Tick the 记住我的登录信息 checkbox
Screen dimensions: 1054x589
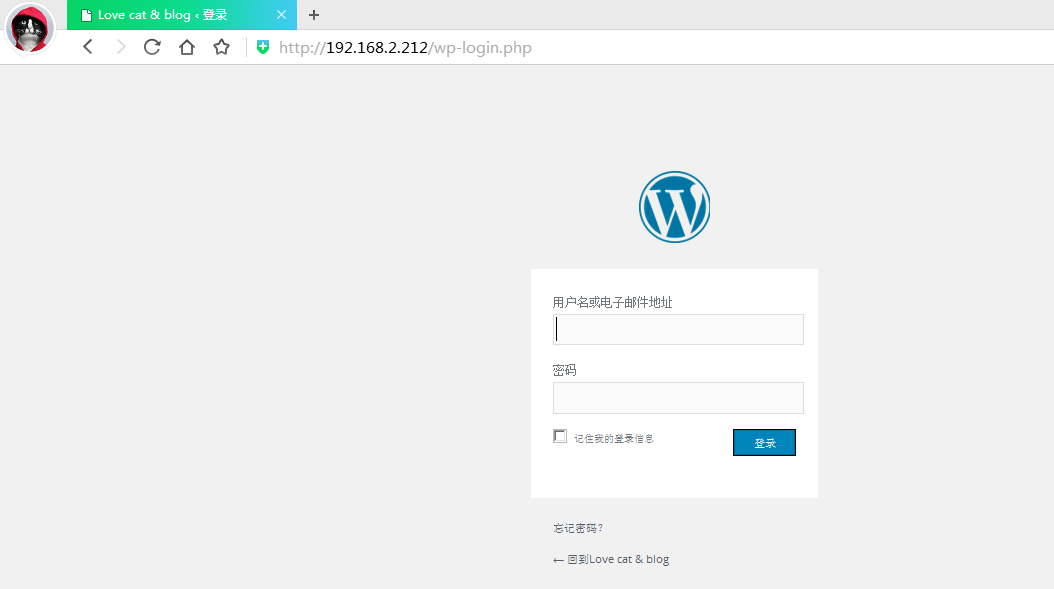[x=560, y=436]
